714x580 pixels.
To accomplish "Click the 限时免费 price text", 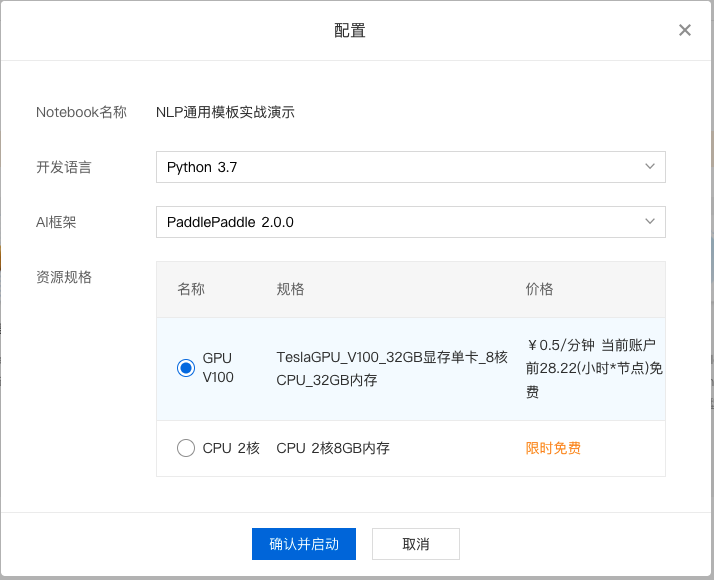I will coord(553,448).
